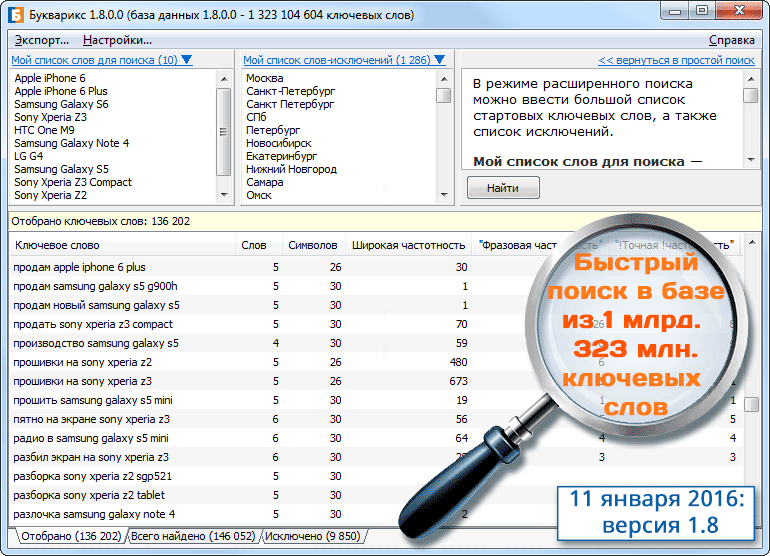The width and height of the screenshot is (770, 556).
Task: Sort by 'Широкая частотность' column header
Action: (x=409, y=245)
